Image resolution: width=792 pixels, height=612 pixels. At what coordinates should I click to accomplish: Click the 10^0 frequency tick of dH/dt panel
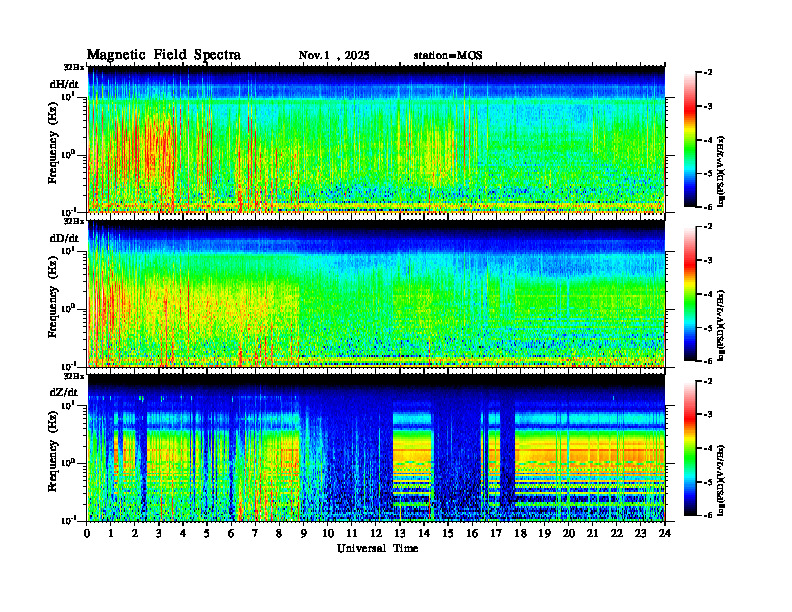pyautogui.click(x=68, y=154)
